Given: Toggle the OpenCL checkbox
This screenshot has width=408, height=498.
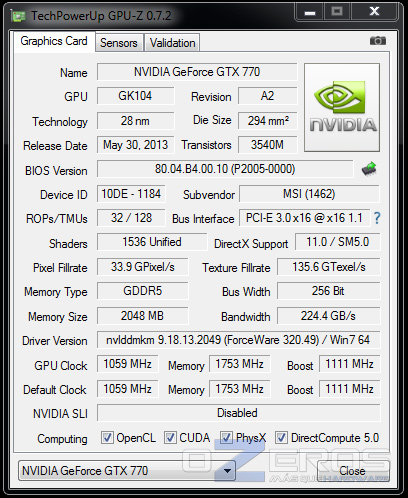Looking at the screenshot, I should [107, 437].
